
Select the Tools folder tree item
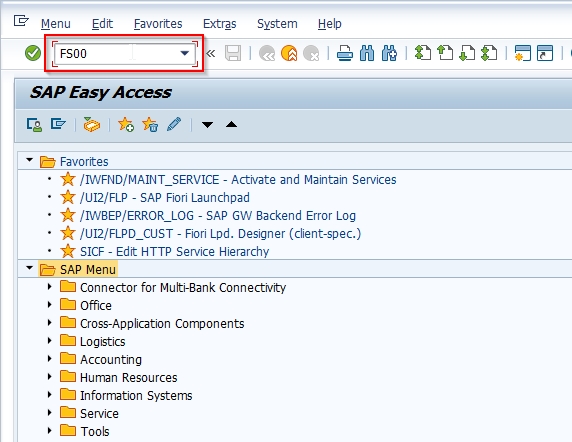[95, 431]
